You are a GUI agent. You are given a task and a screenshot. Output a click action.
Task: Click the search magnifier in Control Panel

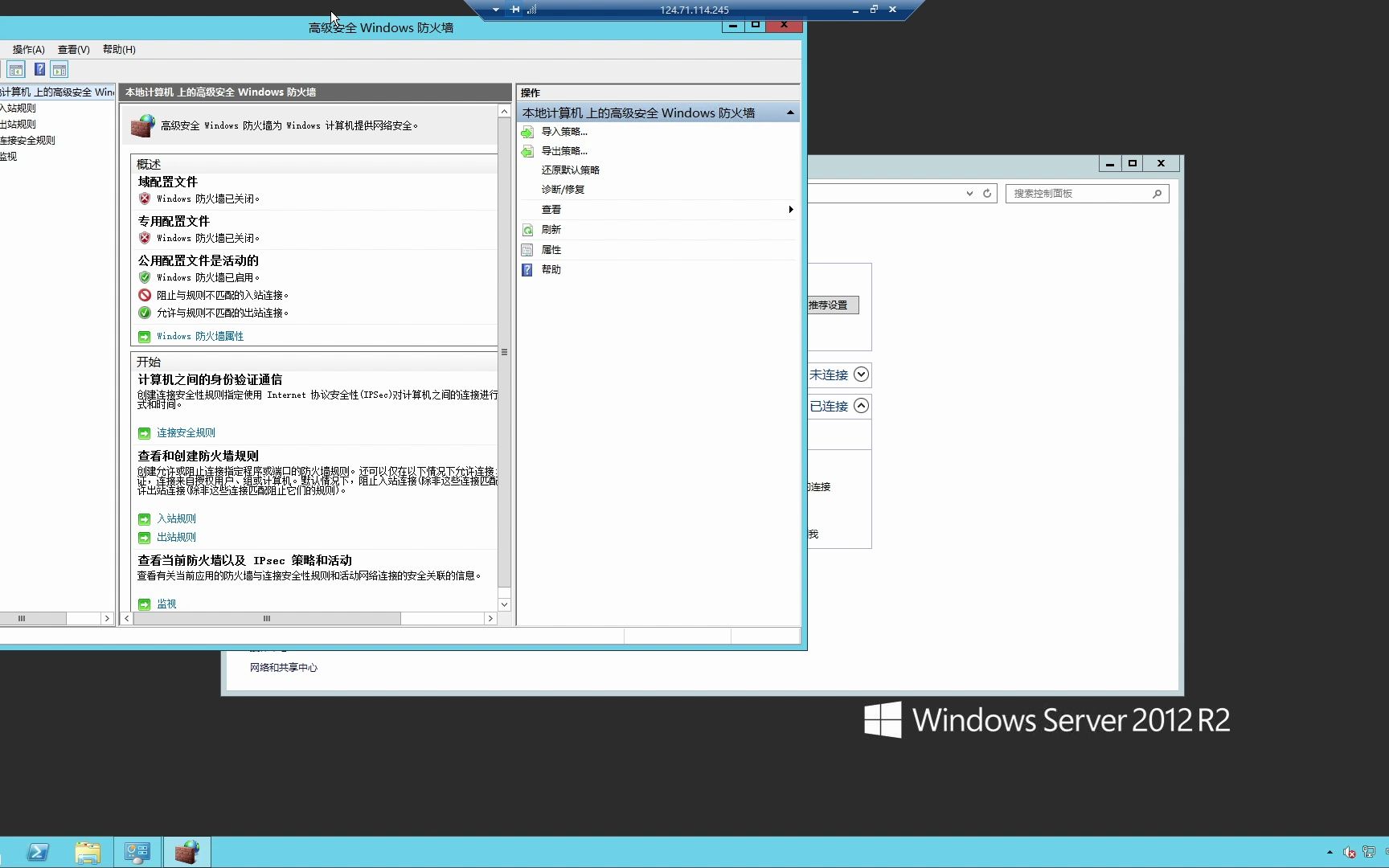[x=1157, y=194]
